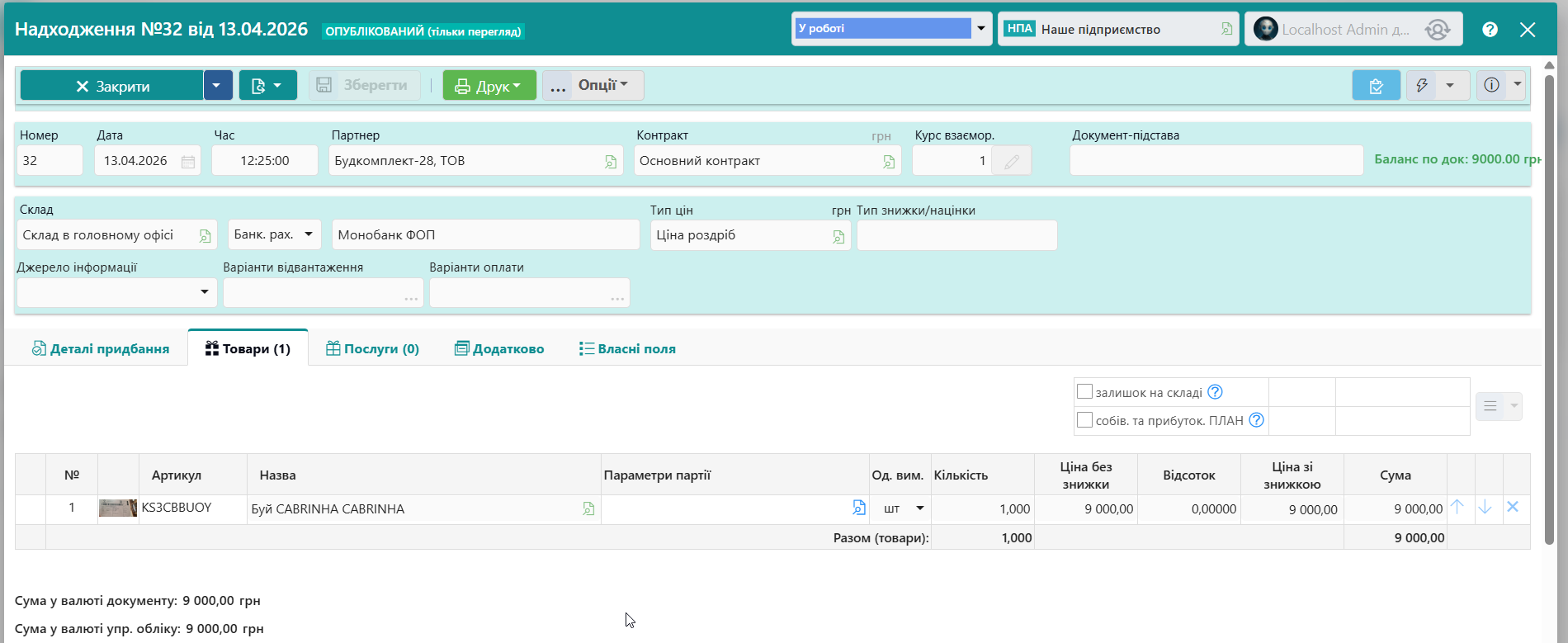Open the company lookup icon for Наше підприємство

click(1227, 29)
